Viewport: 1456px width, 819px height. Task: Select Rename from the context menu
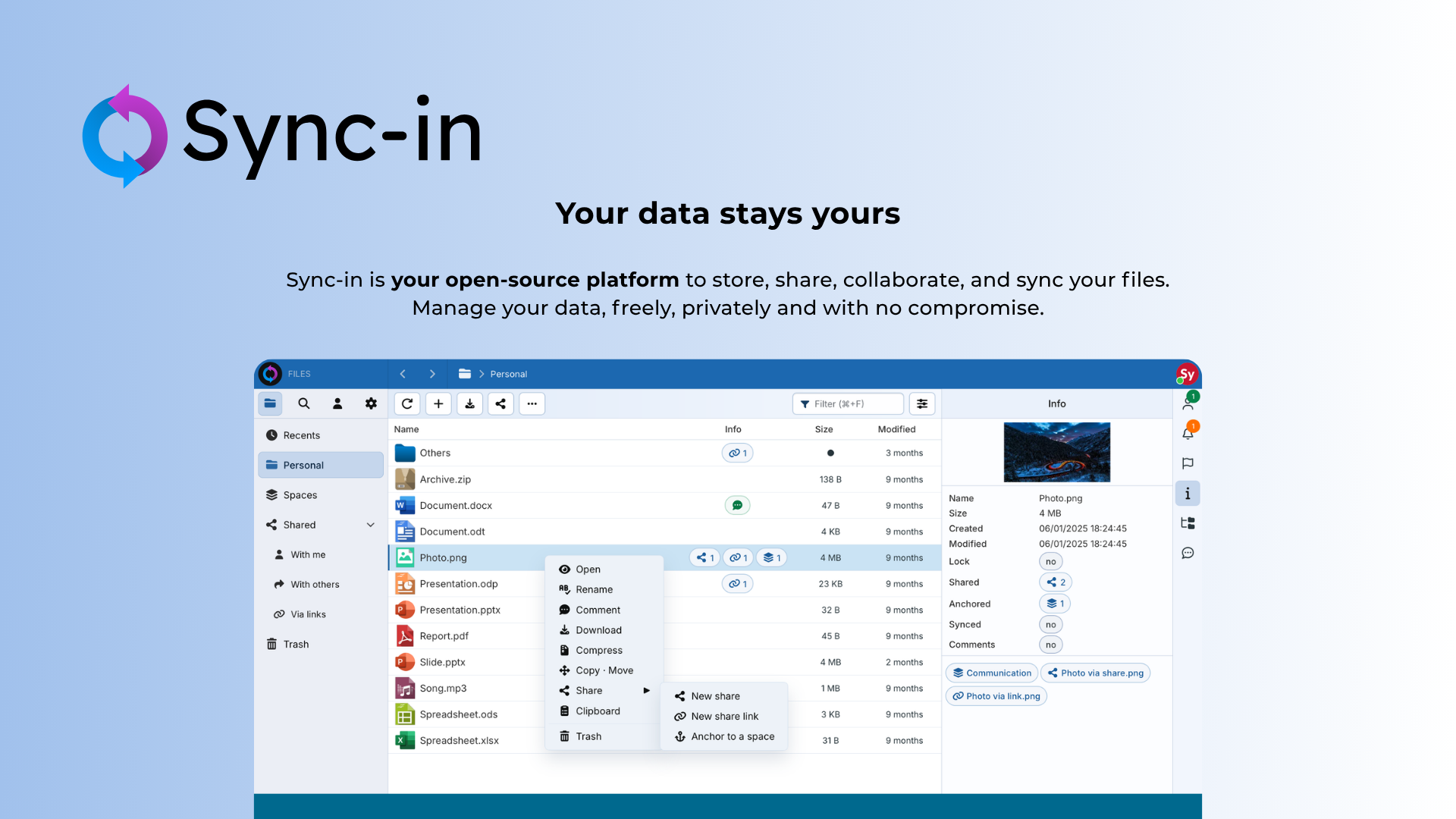coord(594,589)
